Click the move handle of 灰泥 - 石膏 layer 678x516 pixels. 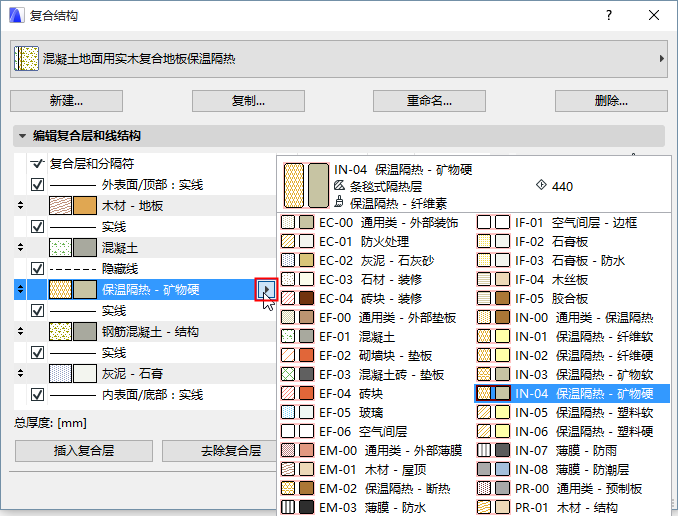click(20, 373)
